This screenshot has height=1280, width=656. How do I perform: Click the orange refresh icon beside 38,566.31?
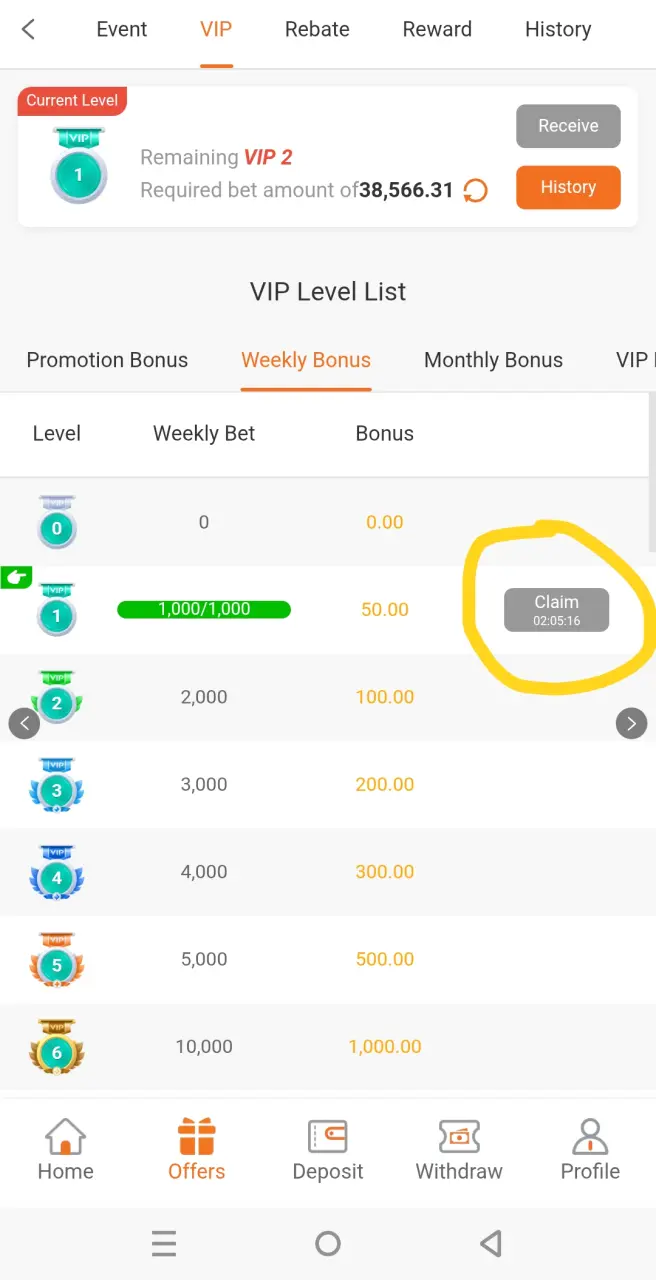pos(476,190)
